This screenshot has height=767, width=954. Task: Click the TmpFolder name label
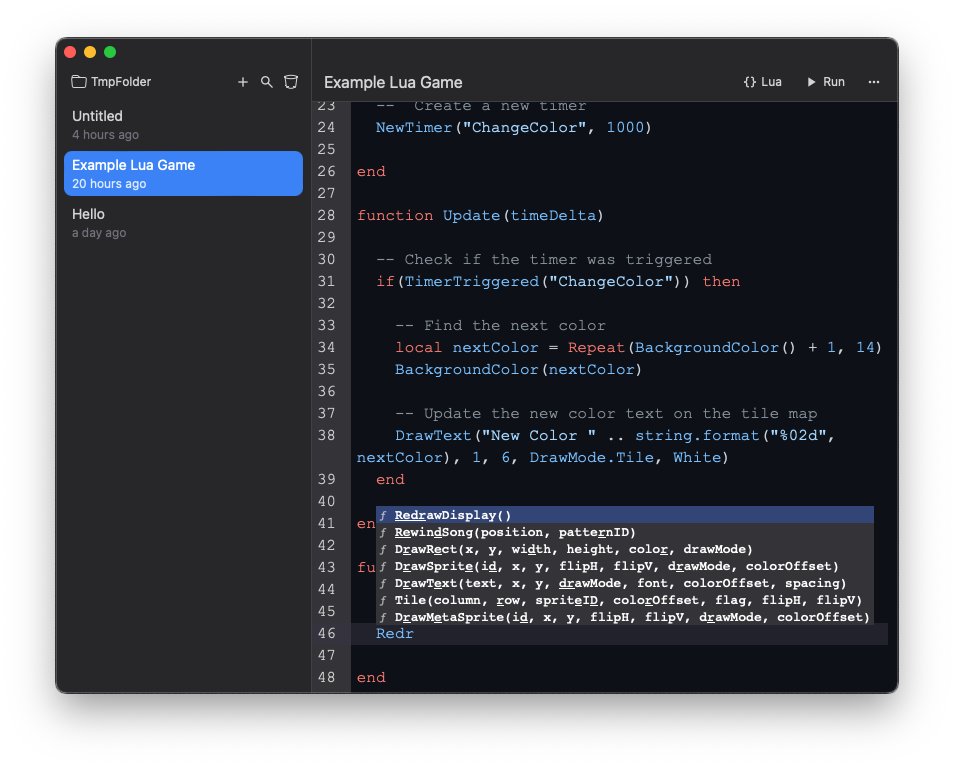121,82
